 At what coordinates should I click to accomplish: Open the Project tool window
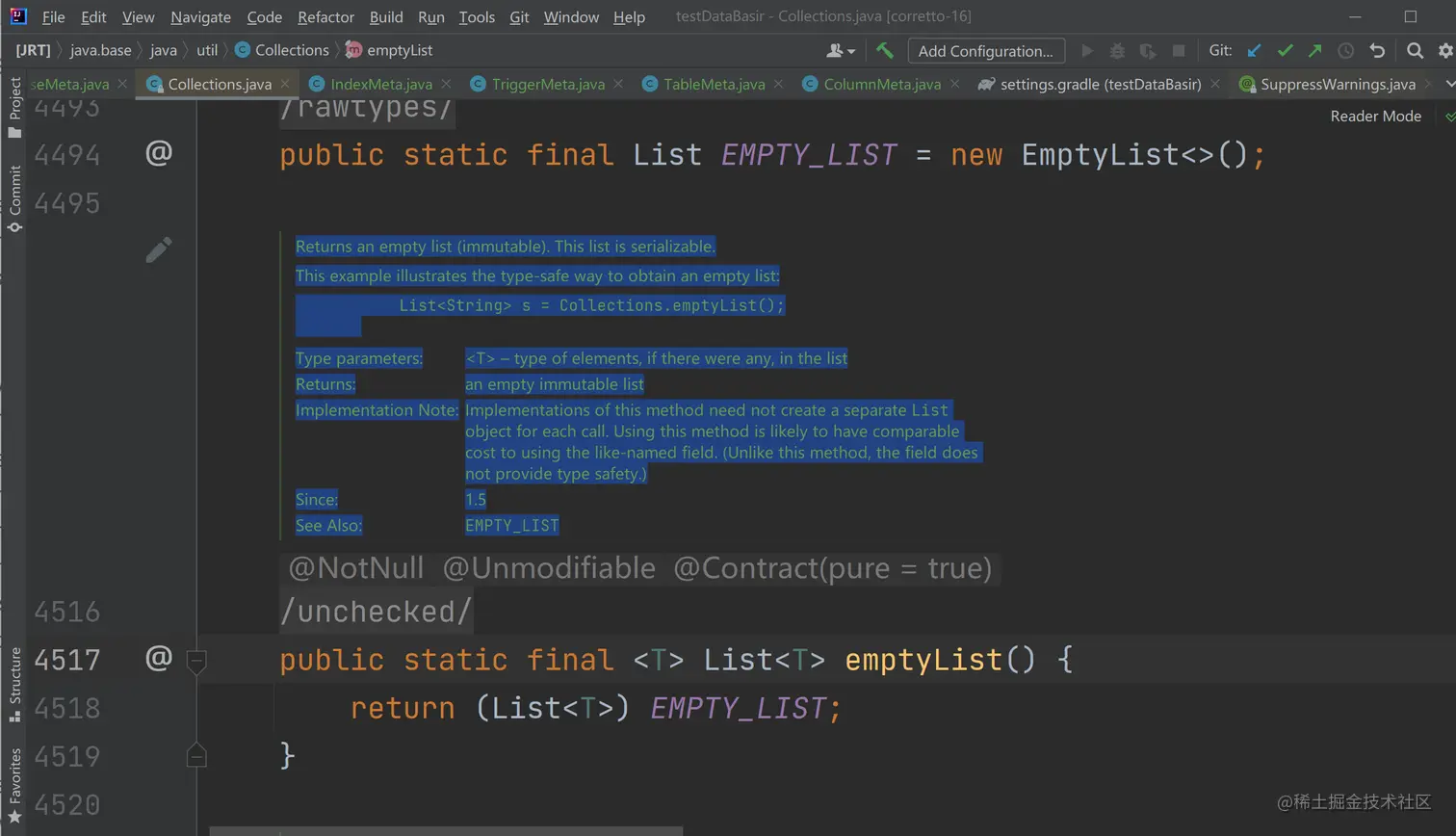(x=14, y=107)
